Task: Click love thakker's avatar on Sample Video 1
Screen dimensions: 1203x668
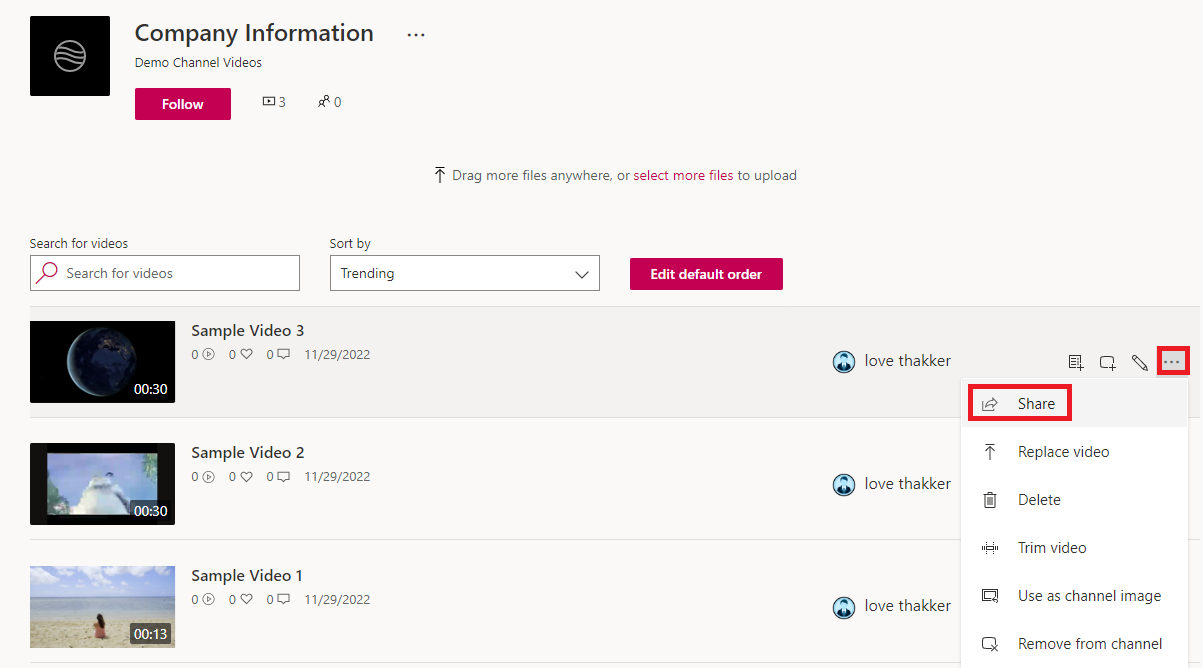Action: coord(844,606)
